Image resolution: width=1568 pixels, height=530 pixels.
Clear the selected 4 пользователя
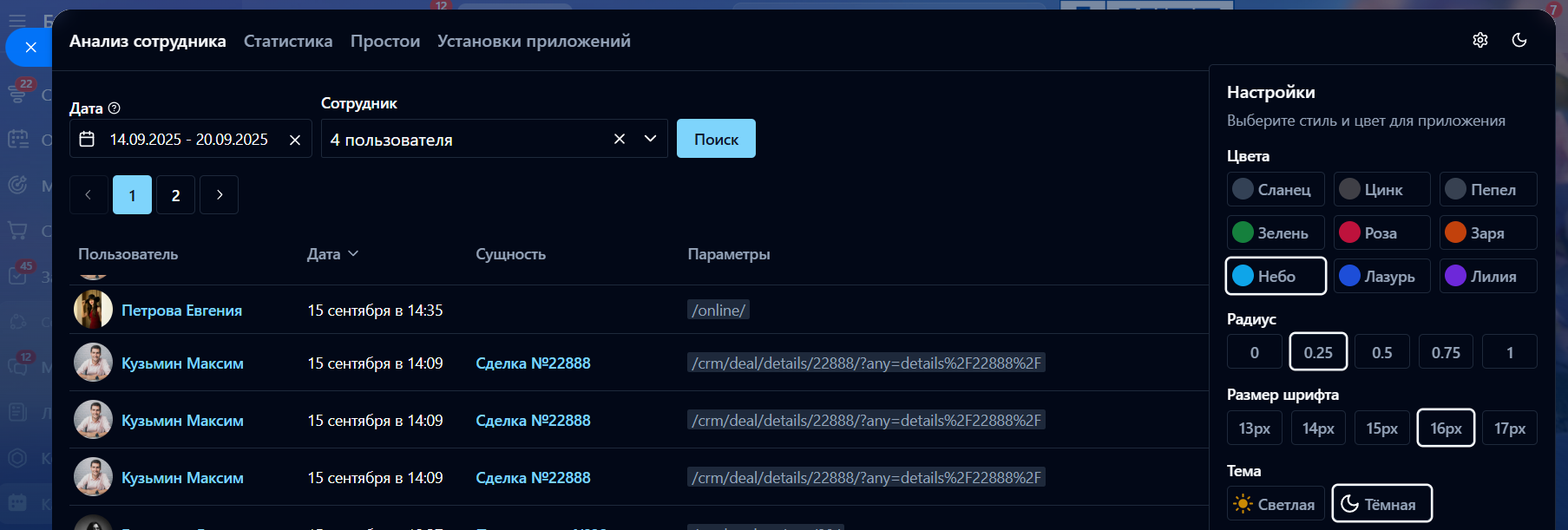coord(620,139)
